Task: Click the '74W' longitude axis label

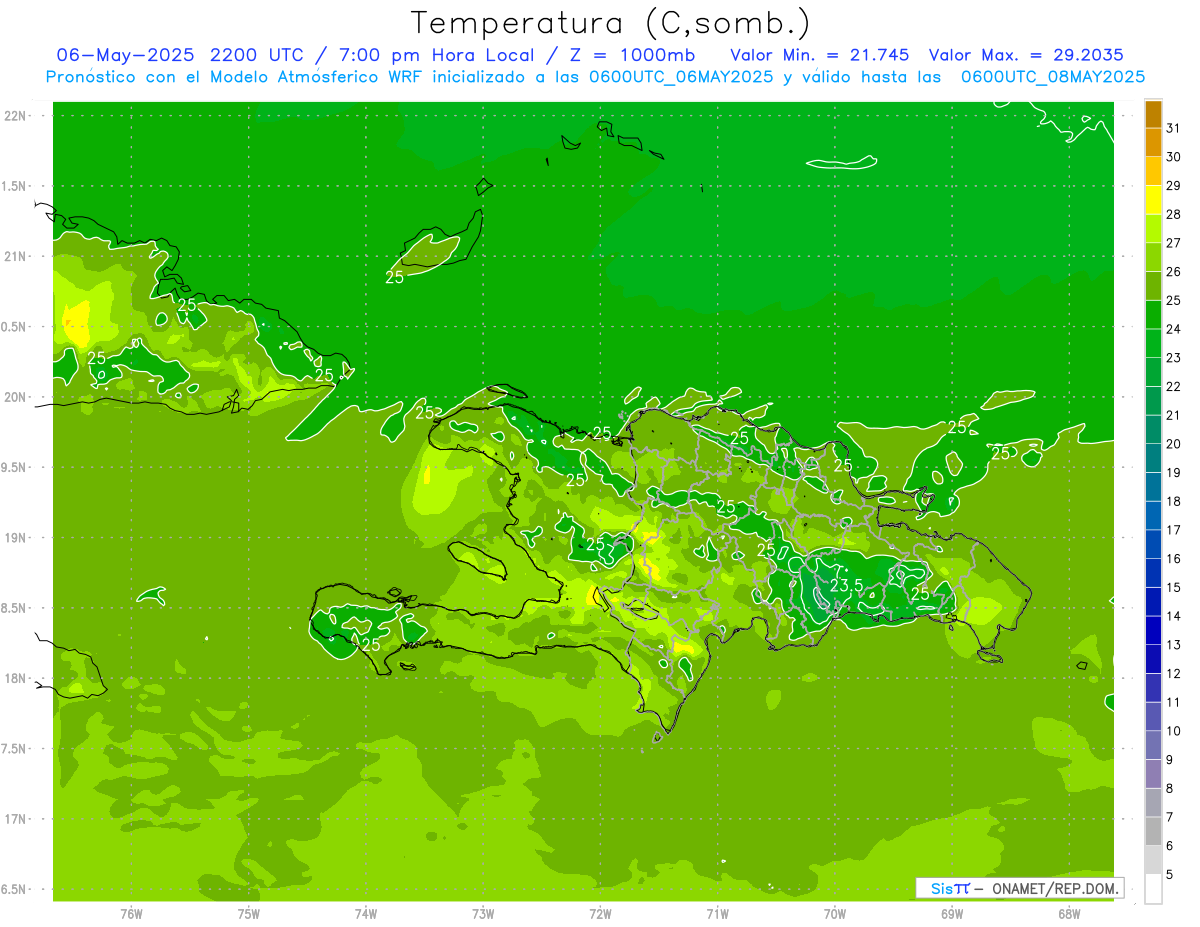Action: pos(366,914)
